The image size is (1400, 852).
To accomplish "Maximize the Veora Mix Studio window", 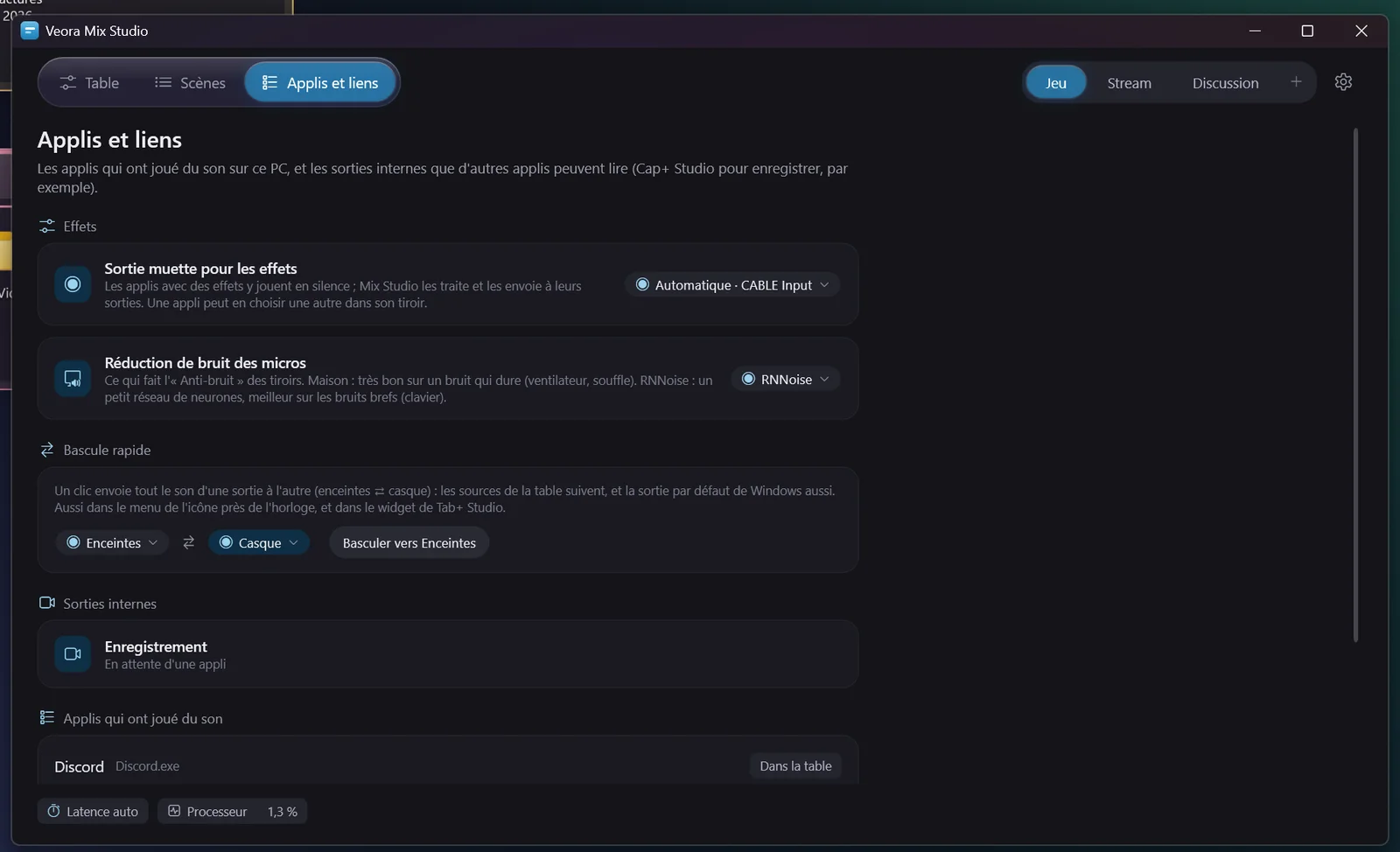I will 1307,31.
